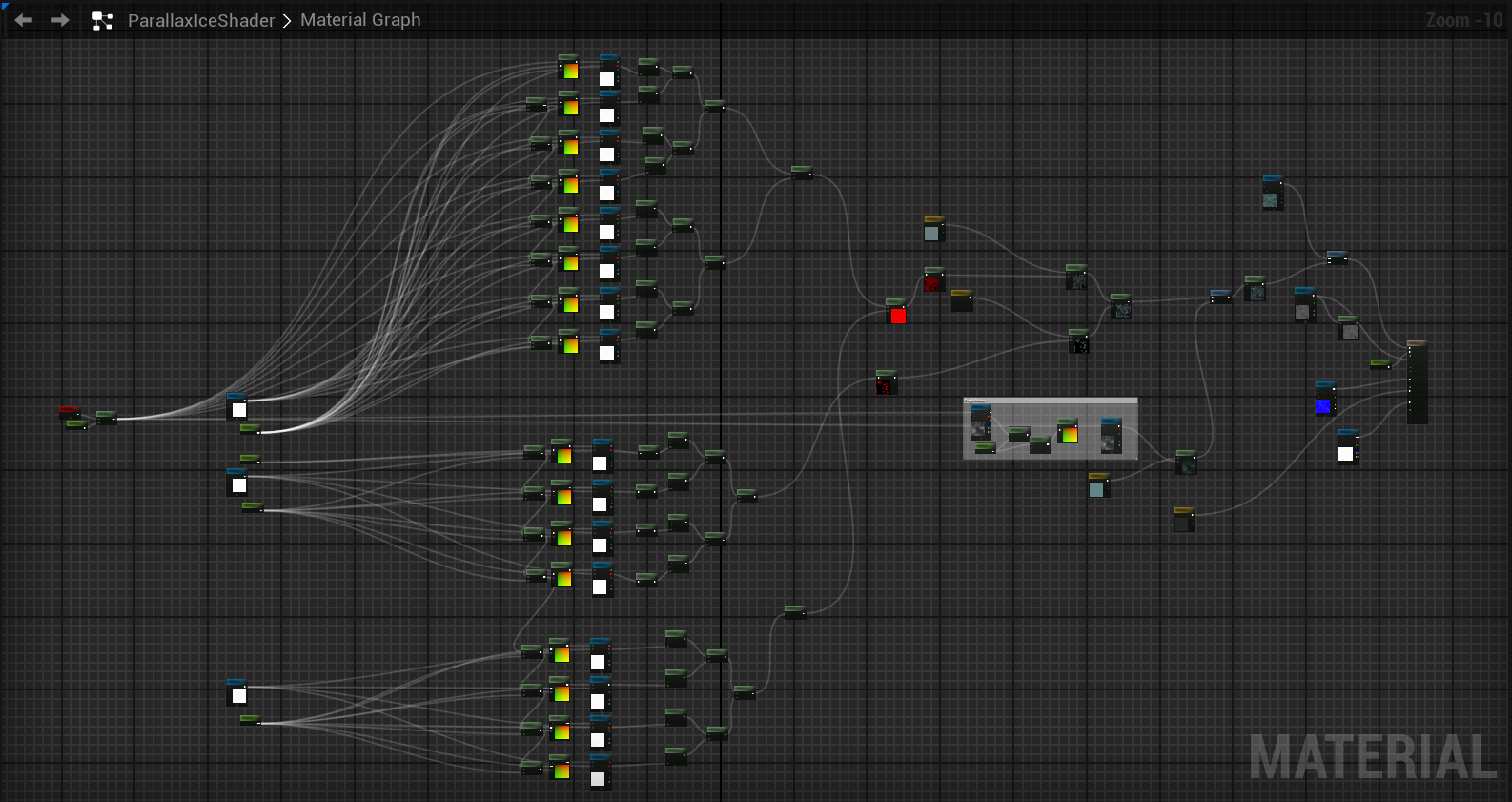
Task: Select the bottom-left white preview node
Action: (237, 692)
